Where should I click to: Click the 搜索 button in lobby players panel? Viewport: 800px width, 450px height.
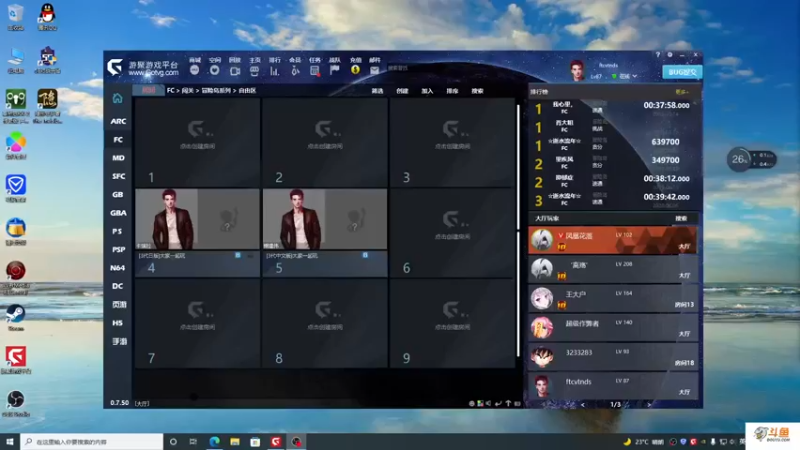[681, 218]
